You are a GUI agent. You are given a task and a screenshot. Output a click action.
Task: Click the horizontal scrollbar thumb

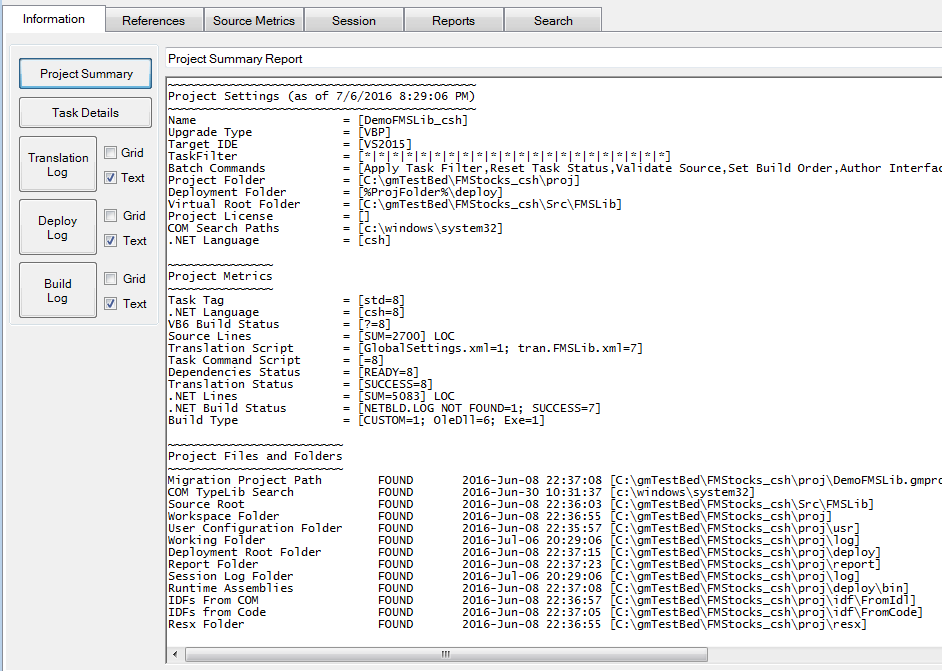tap(445, 654)
